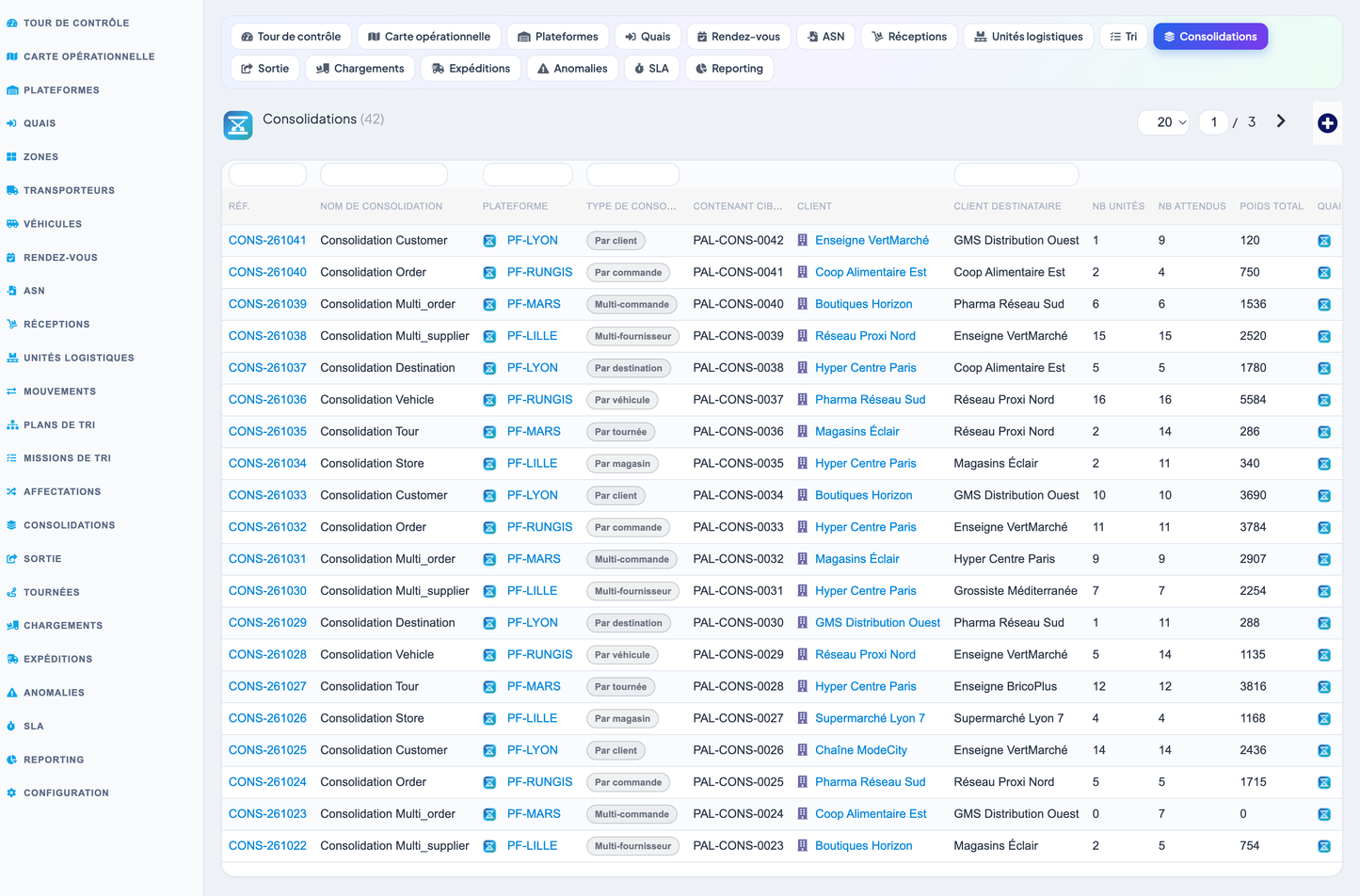Click Grossiste Méditerranée destinataire cell
The height and width of the screenshot is (896, 1360).
point(1016,590)
